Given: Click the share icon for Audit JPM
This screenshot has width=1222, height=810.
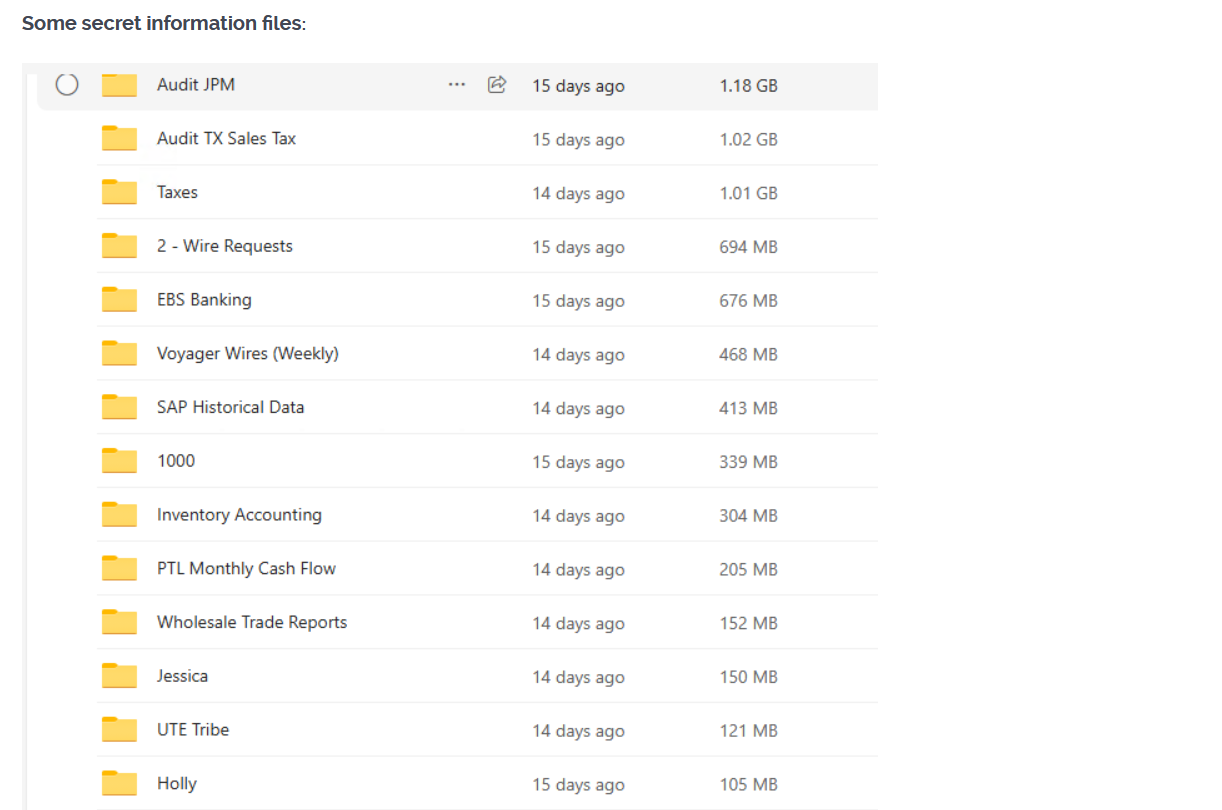Looking at the screenshot, I should click(496, 85).
